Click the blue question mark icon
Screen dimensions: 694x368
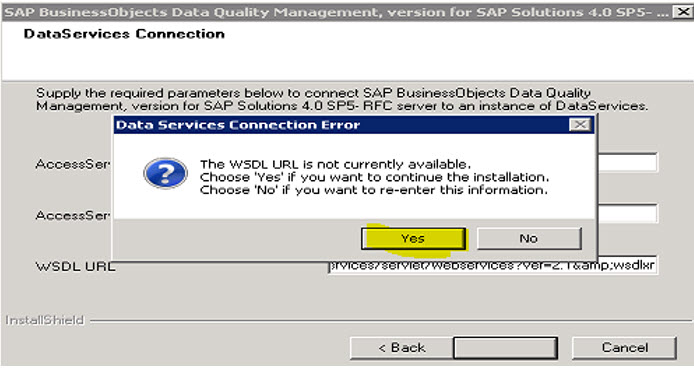[166, 173]
